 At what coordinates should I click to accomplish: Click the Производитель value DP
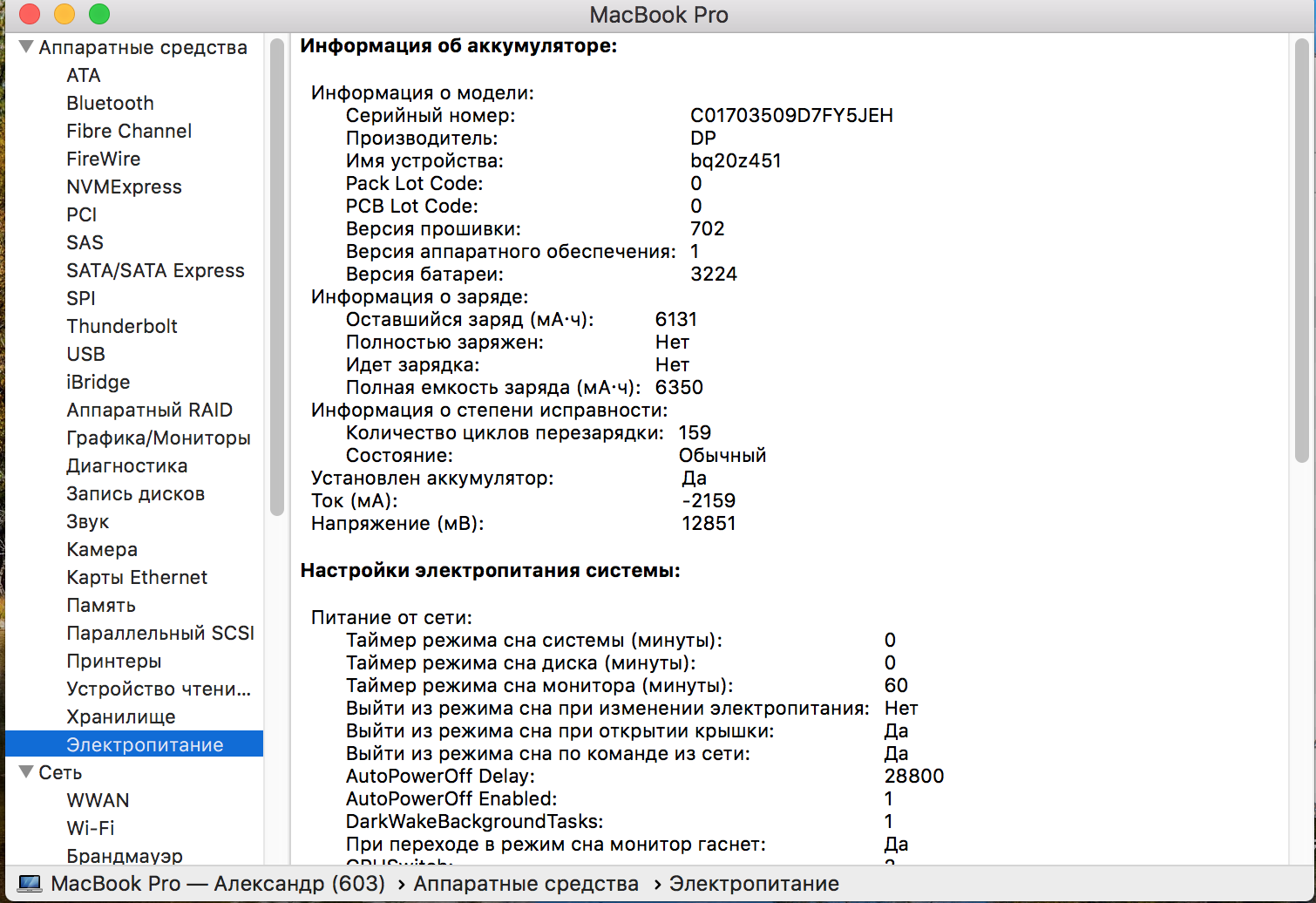point(703,138)
